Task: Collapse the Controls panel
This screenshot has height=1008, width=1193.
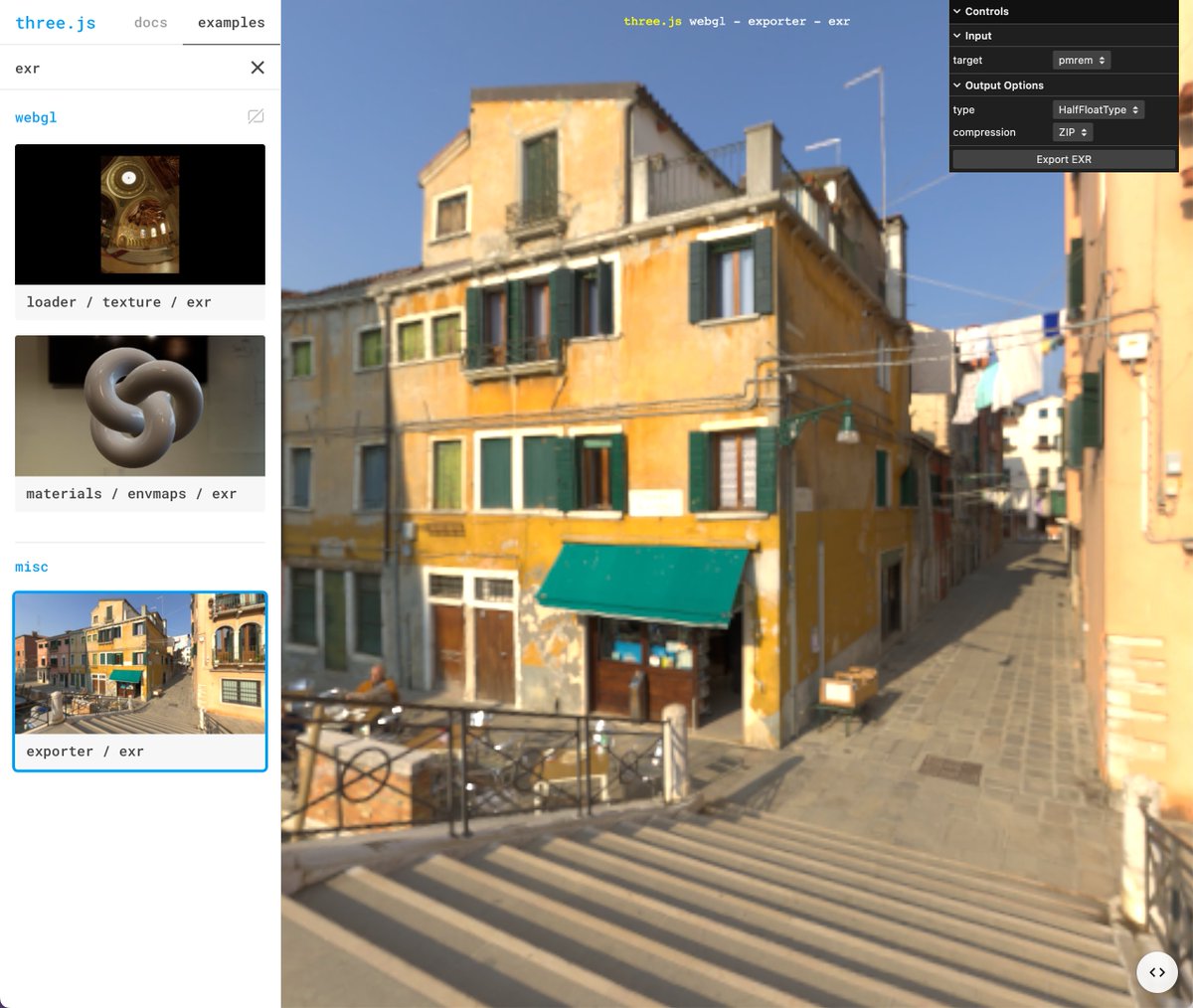Action: [1064, 11]
